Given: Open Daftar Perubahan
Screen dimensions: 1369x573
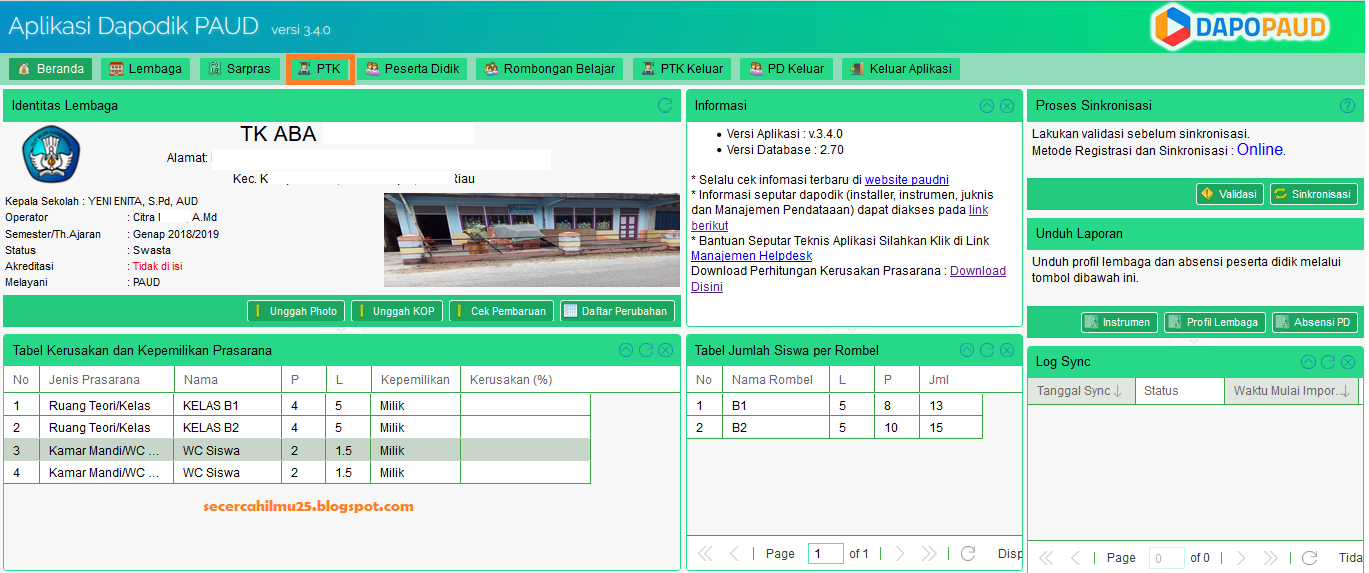Looking at the screenshot, I should (x=617, y=311).
